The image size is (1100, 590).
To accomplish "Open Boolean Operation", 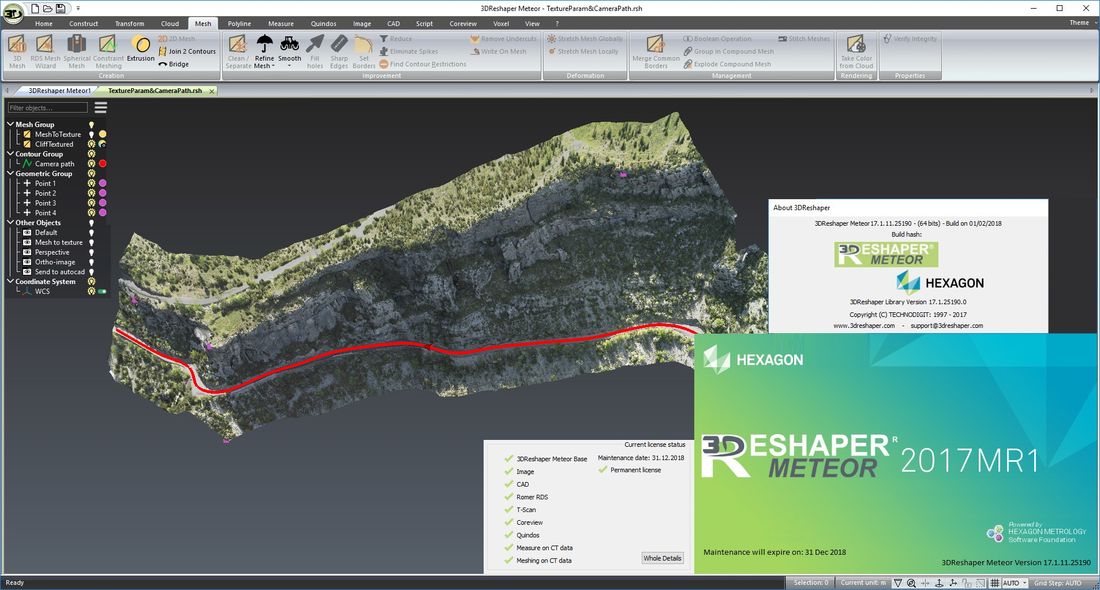I will coord(717,39).
